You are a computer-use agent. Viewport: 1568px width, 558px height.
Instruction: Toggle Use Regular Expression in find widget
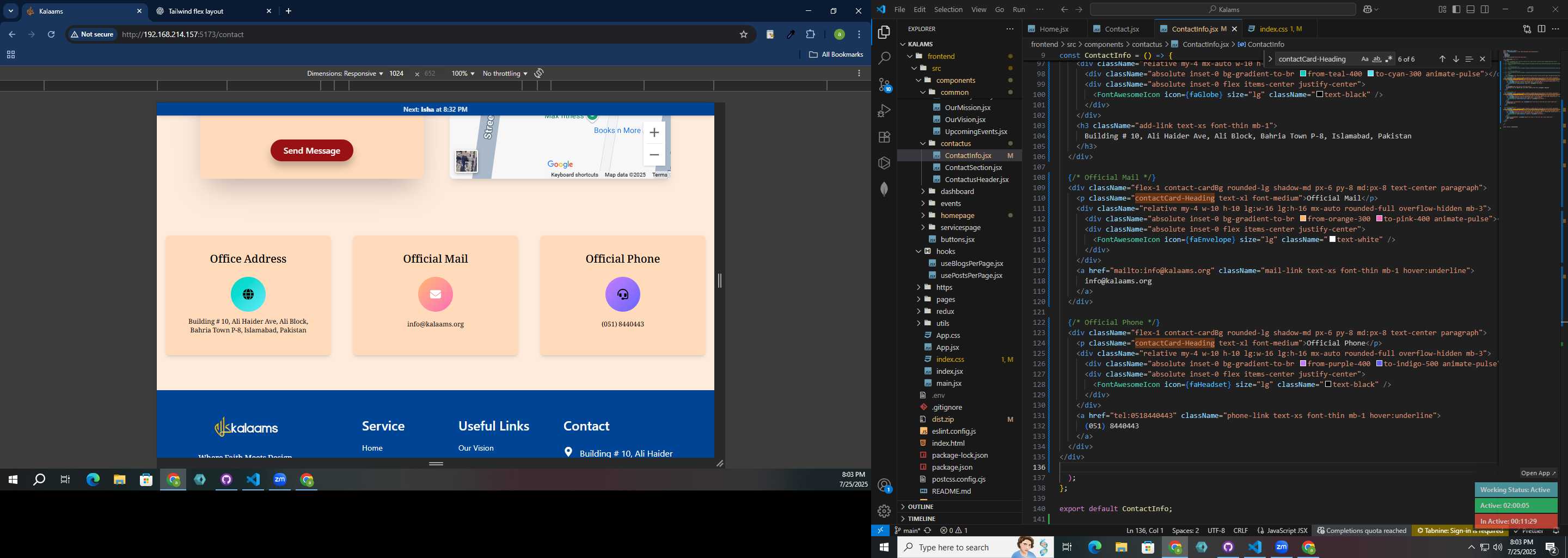tap(1389, 59)
